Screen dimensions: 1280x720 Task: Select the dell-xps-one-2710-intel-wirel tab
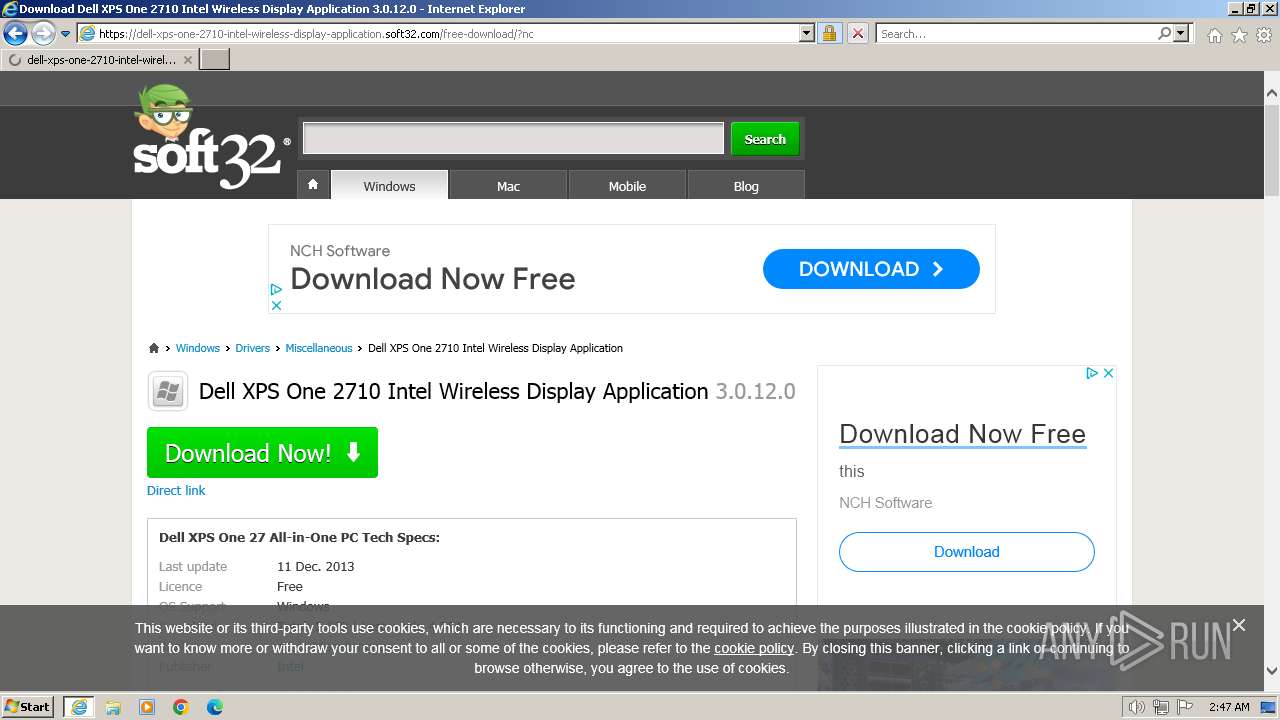click(x=100, y=60)
